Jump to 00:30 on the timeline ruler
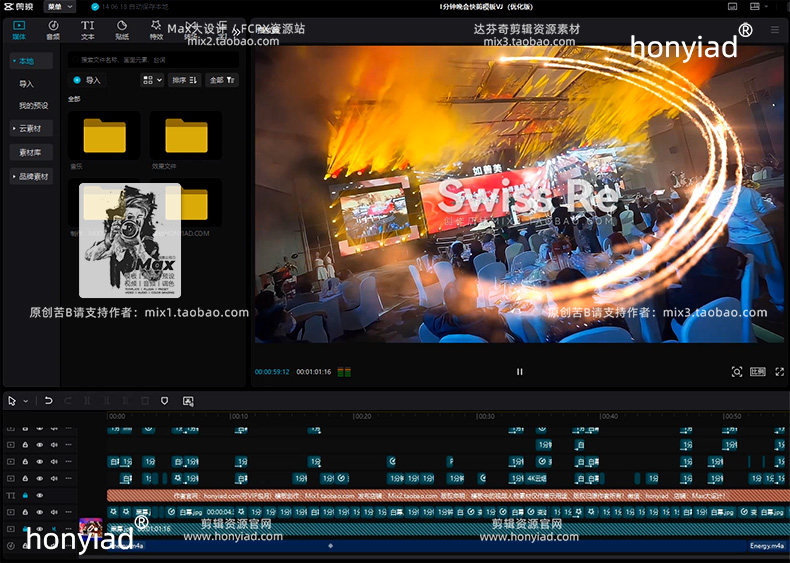This screenshot has width=790, height=563. tap(486, 416)
